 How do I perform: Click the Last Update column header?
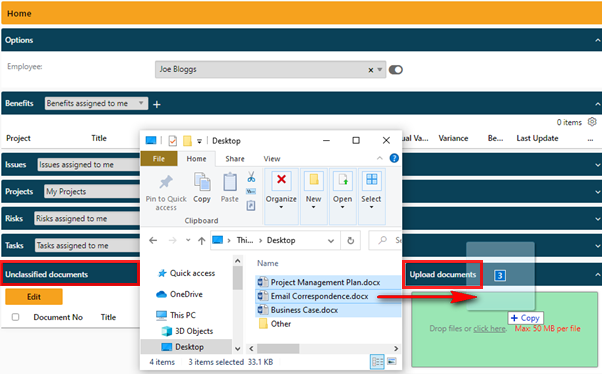pos(537,138)
